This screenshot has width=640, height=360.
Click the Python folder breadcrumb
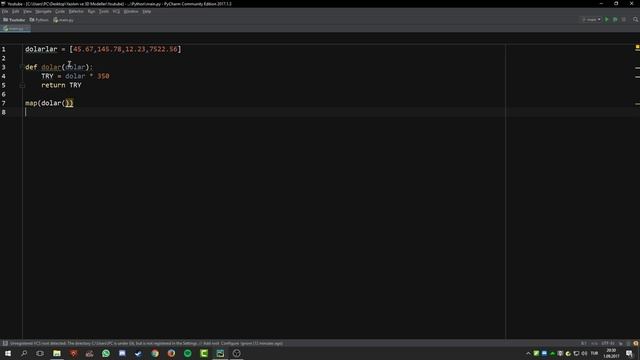tap(39, 20)
